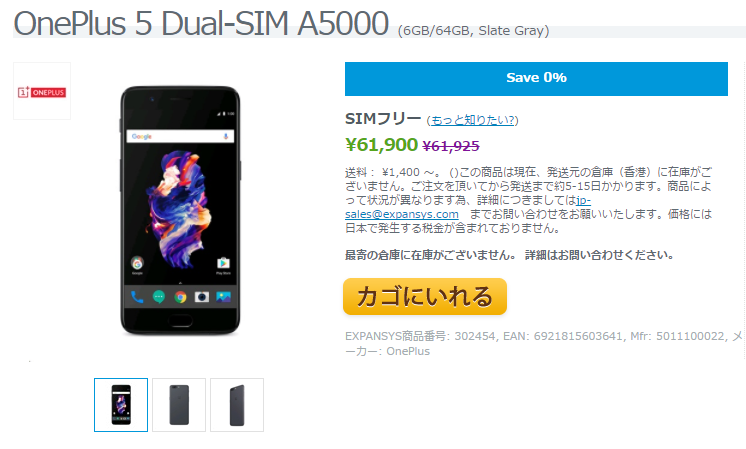
Task: Click the Google search bar in phone image
Action: 180,136
